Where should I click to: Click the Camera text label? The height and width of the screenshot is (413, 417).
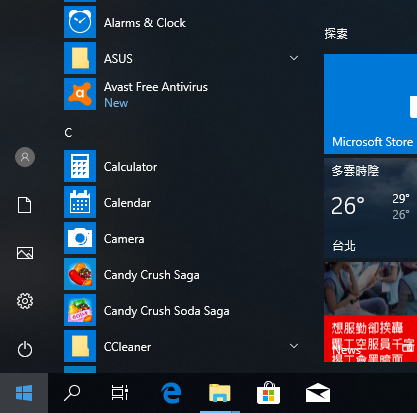(x=124, y=239)
